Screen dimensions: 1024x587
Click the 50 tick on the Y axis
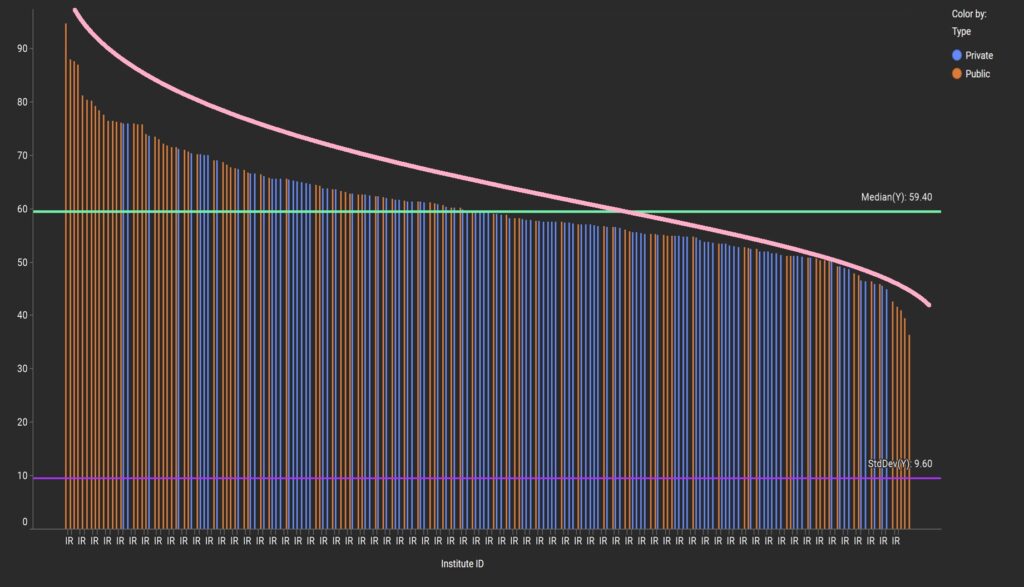pyautogui.click(x=22, y=262)
